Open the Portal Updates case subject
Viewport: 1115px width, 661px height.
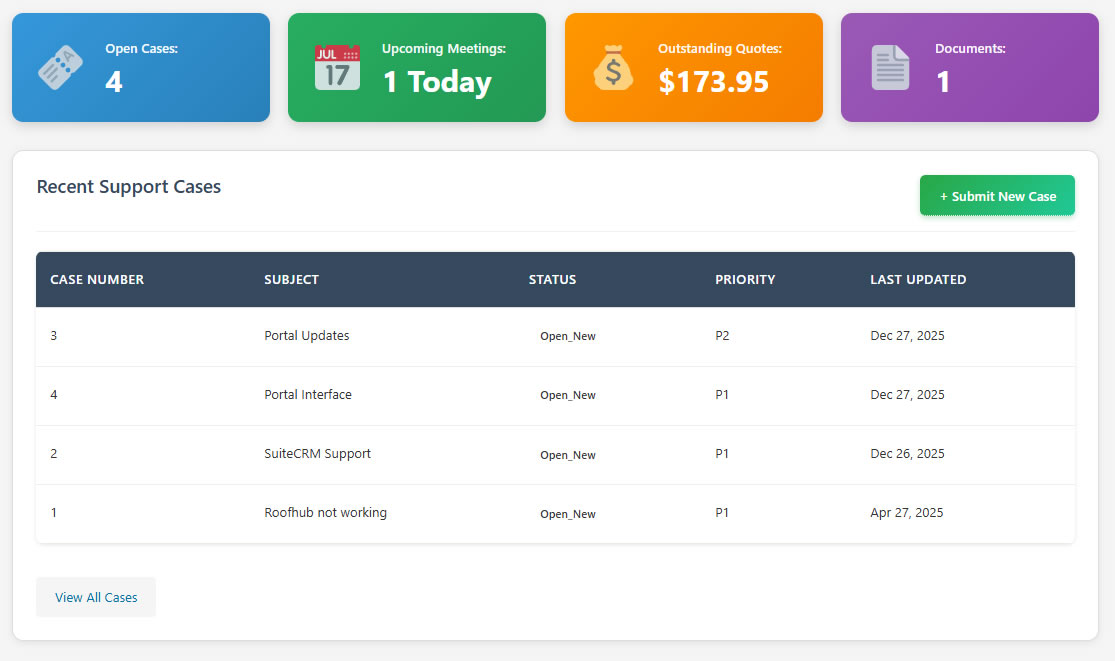pos(306,335)
